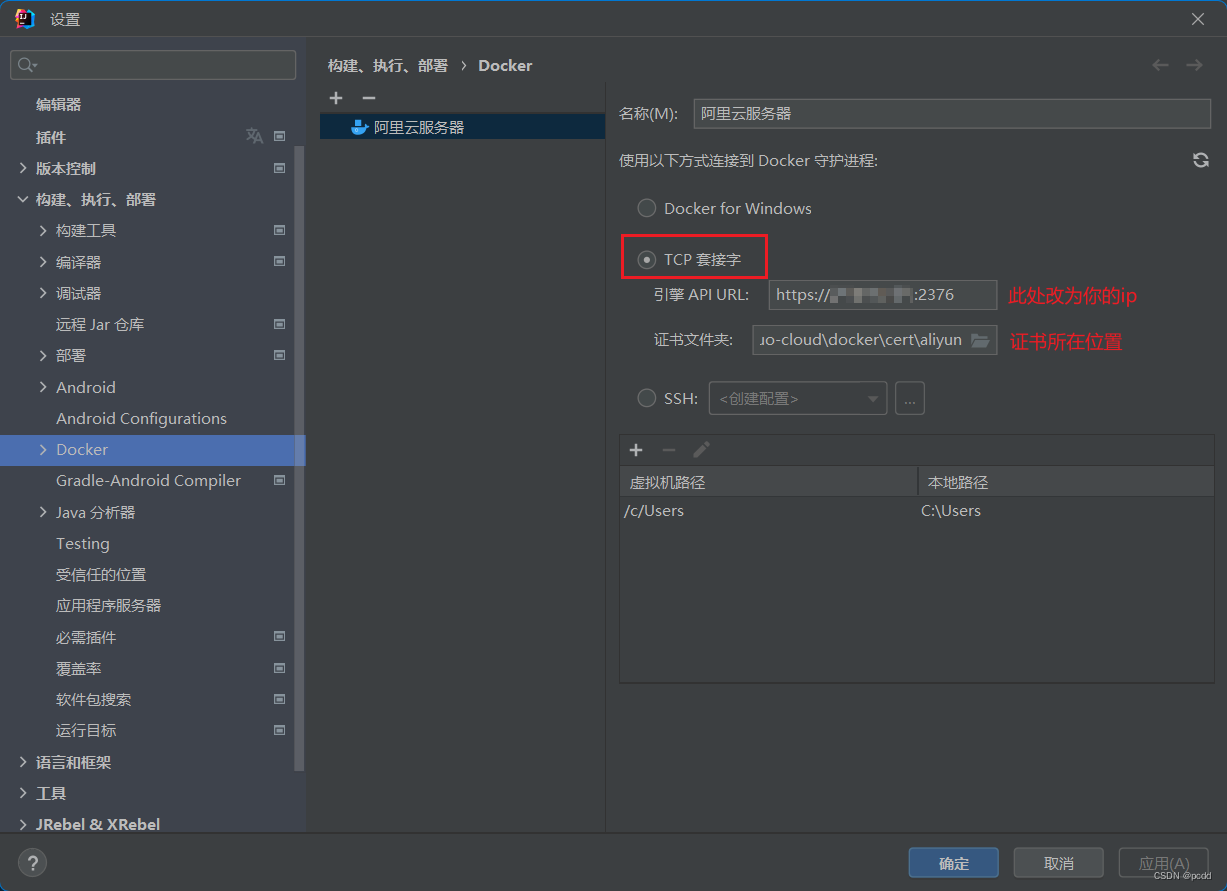Expand the Docker tree node arrow

point(43,450)
